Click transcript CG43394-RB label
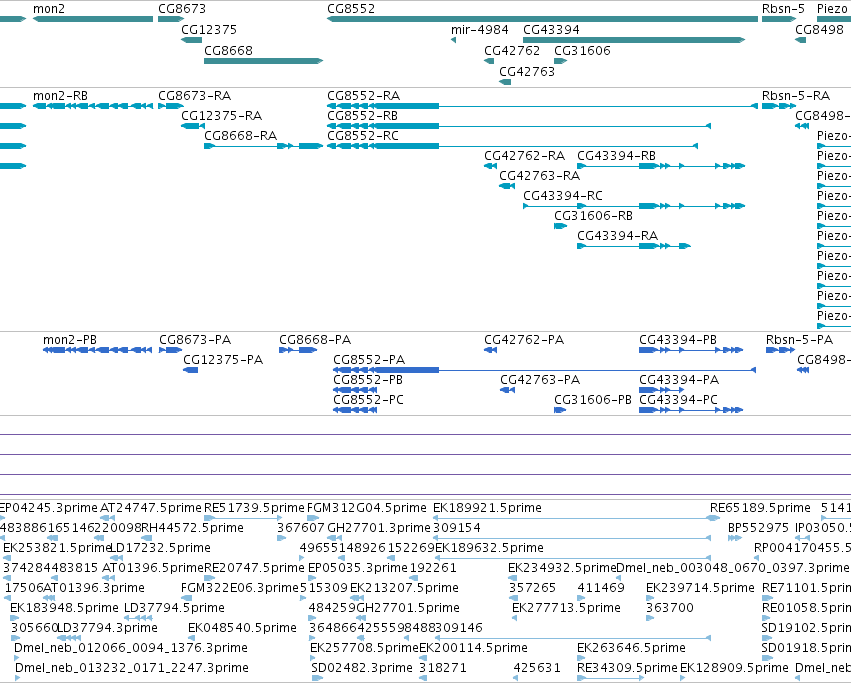The width and height of the screenshot is (851, 683). [x=617, y=156]
